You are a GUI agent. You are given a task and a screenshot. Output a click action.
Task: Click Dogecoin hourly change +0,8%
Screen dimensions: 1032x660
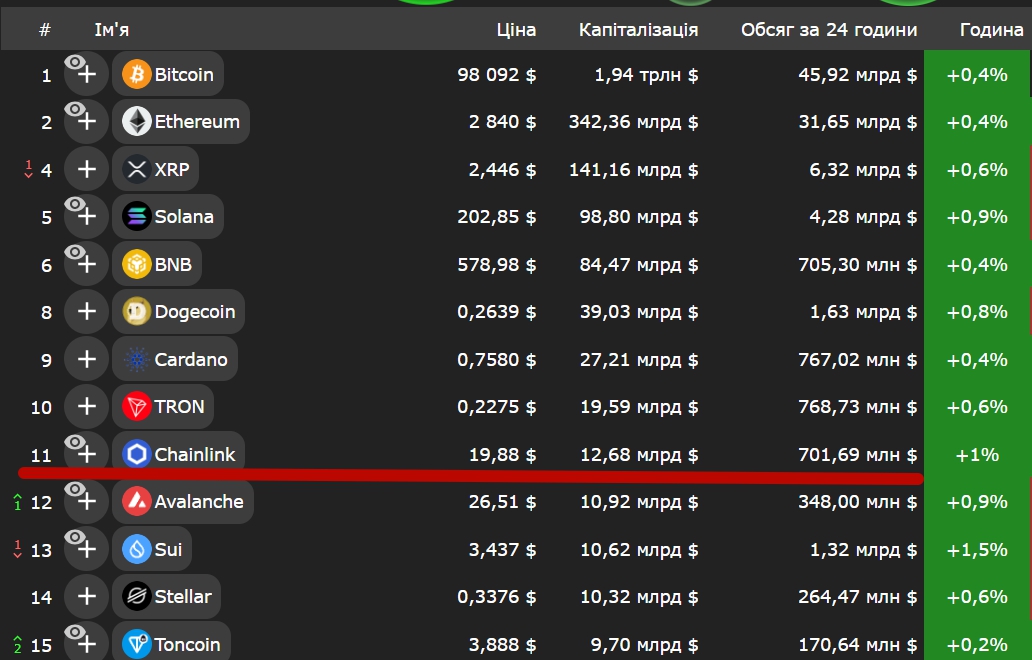click(x=977, y=311)
